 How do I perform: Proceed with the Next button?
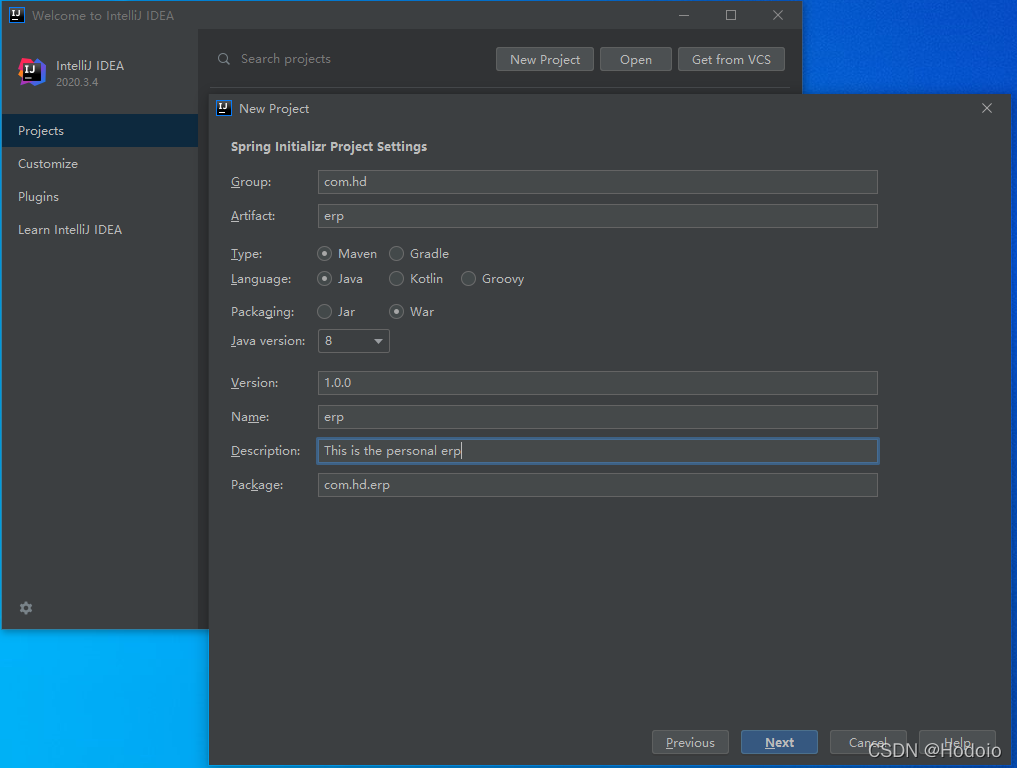pyautogui.click(x=779, y=742)
